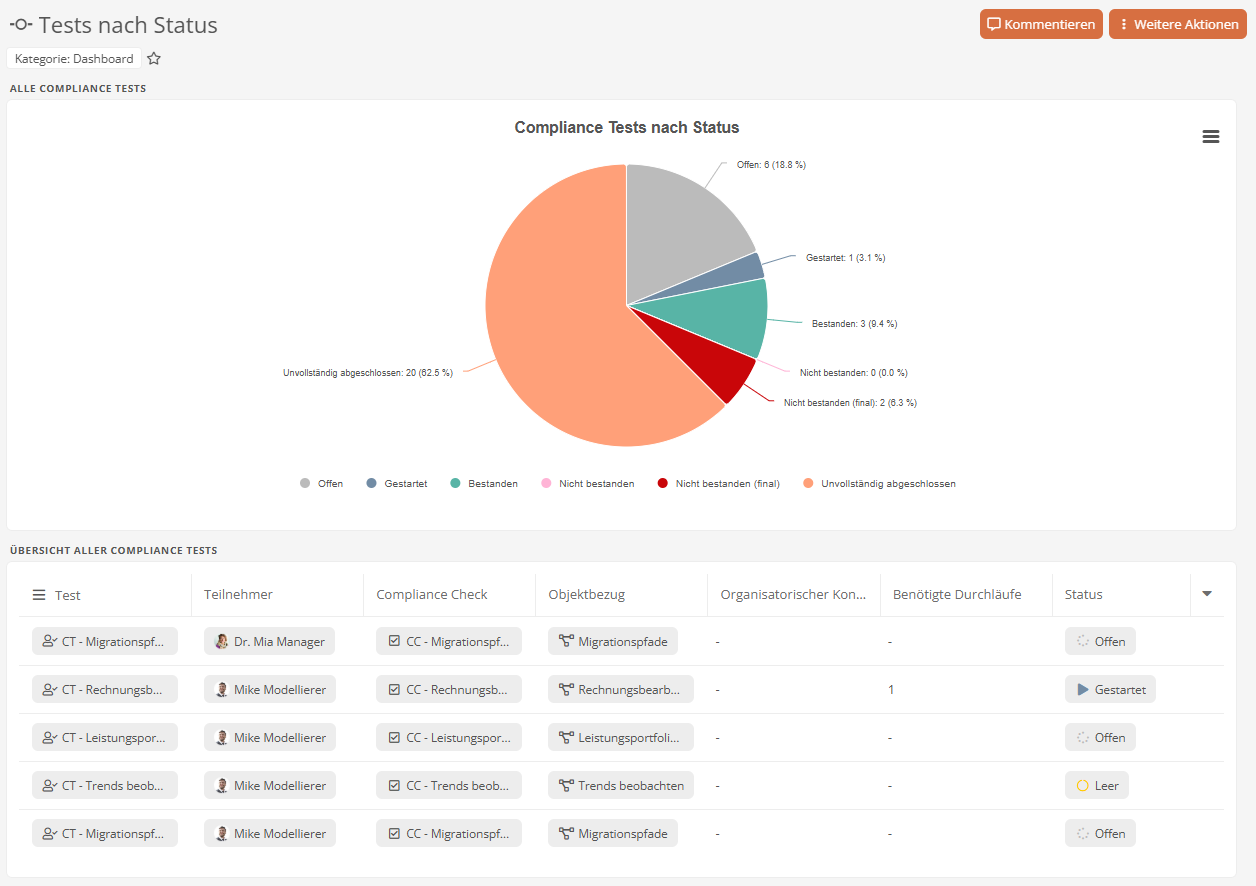Image resolution: width=1256 pixels, height=886 pixels.
Task: Click Dr. Mia Manager avatar chip
Action: click(269, 642)
